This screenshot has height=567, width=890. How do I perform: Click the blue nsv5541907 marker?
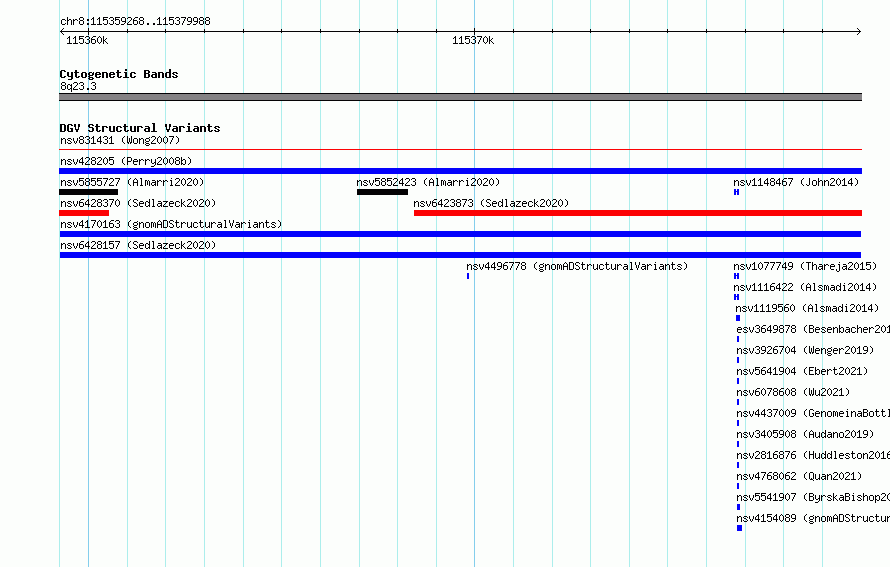coord(738,507)
